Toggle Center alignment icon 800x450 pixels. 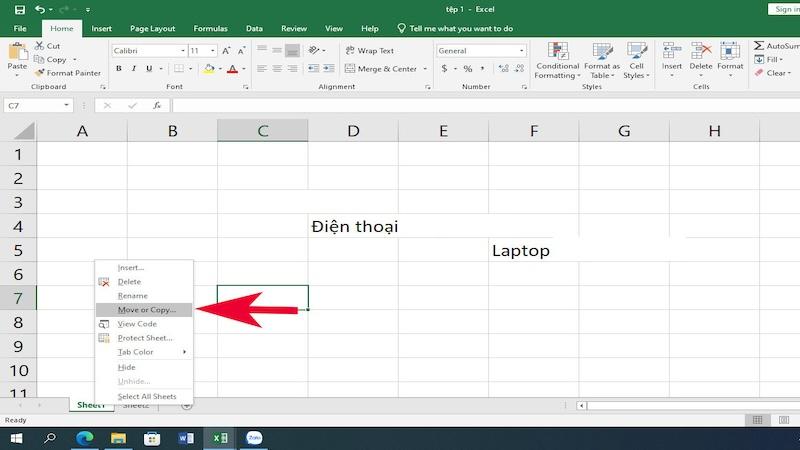click(277, 68)
